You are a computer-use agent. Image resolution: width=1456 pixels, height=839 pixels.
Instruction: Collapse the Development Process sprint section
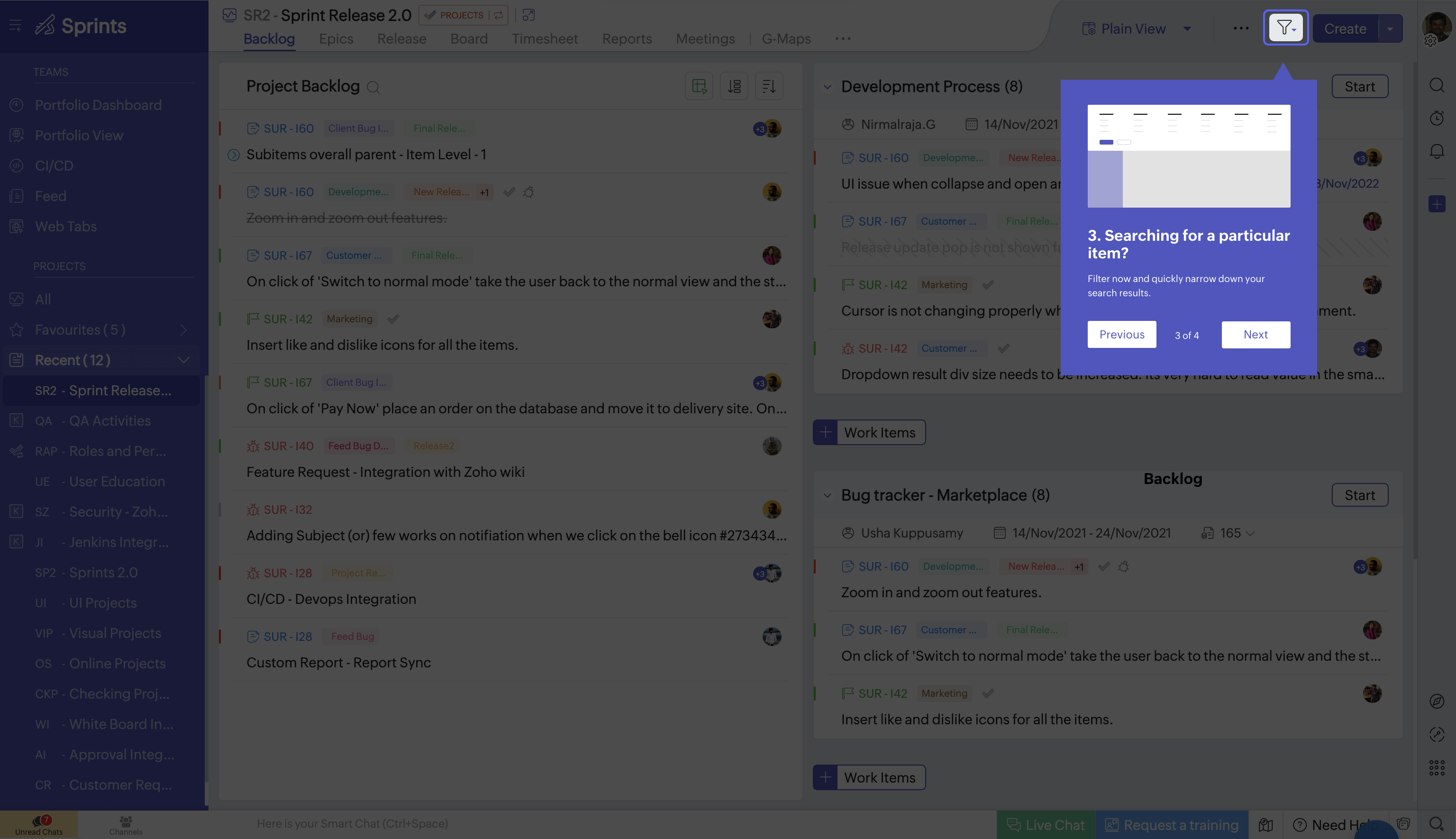pyautogui.click(x=828, y=87)
